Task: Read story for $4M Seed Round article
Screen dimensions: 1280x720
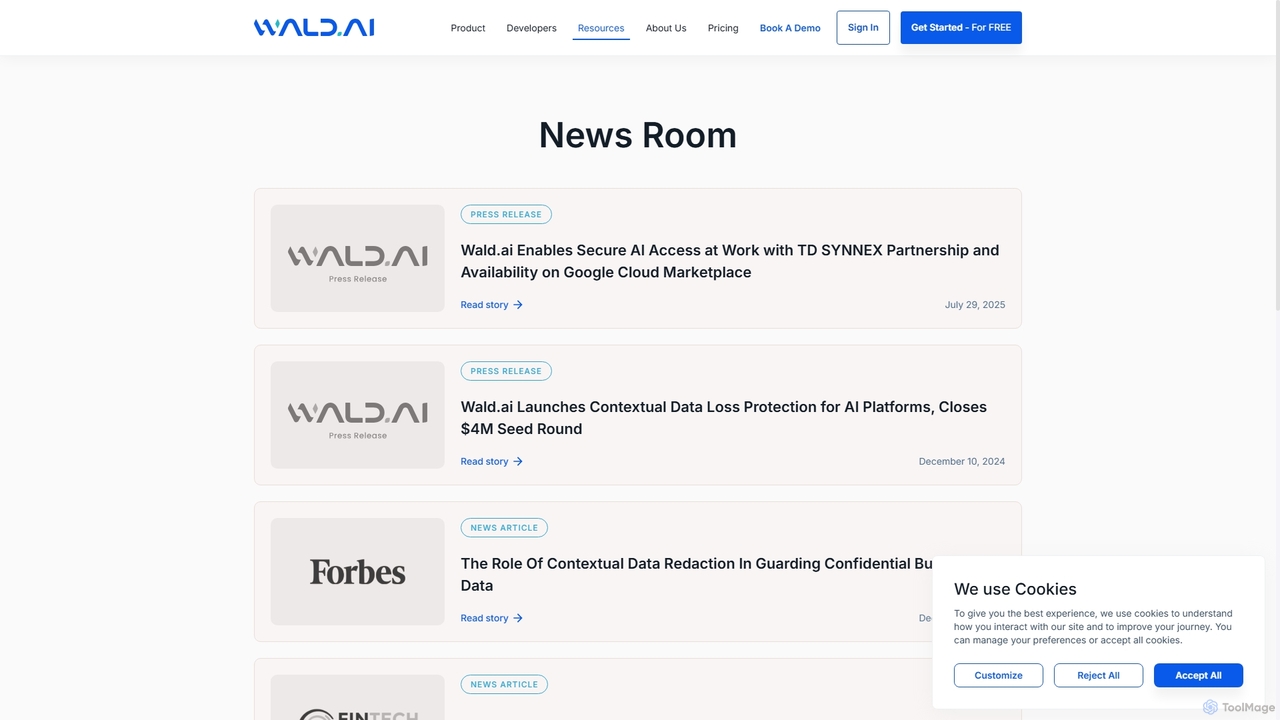Action: point(485,462)
